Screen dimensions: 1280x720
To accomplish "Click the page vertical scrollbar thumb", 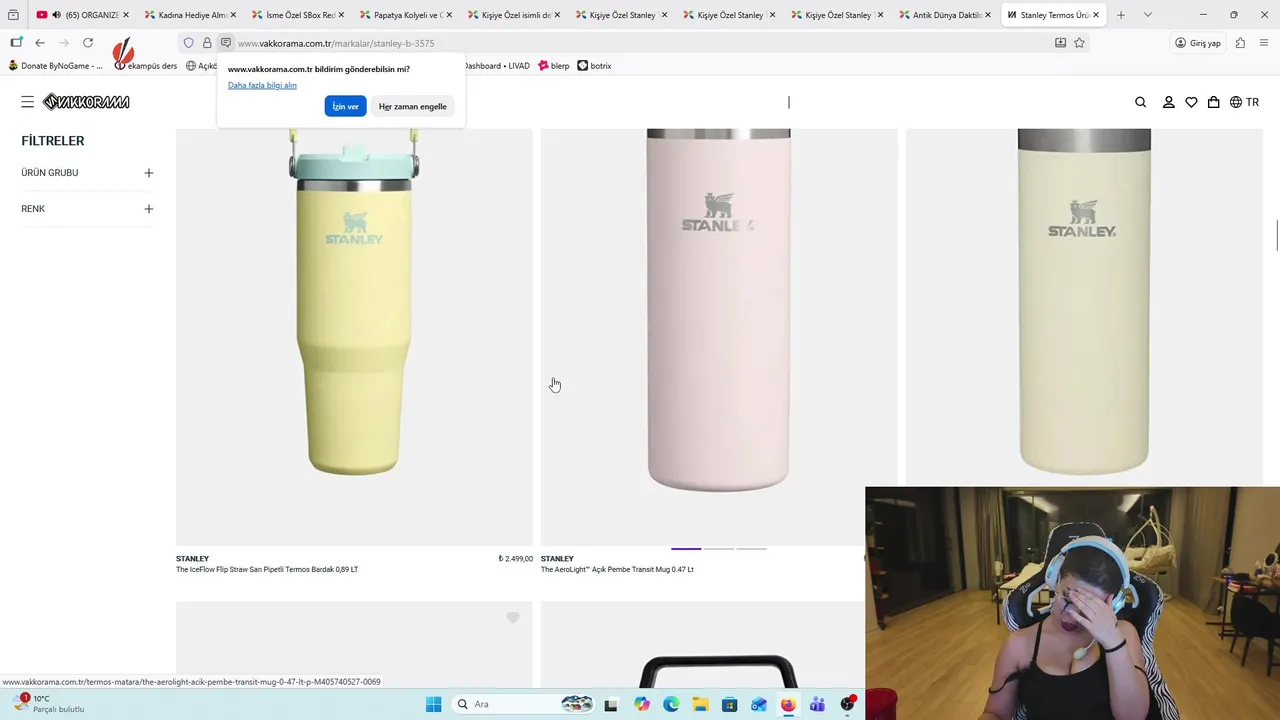I will pos(1277,236).
